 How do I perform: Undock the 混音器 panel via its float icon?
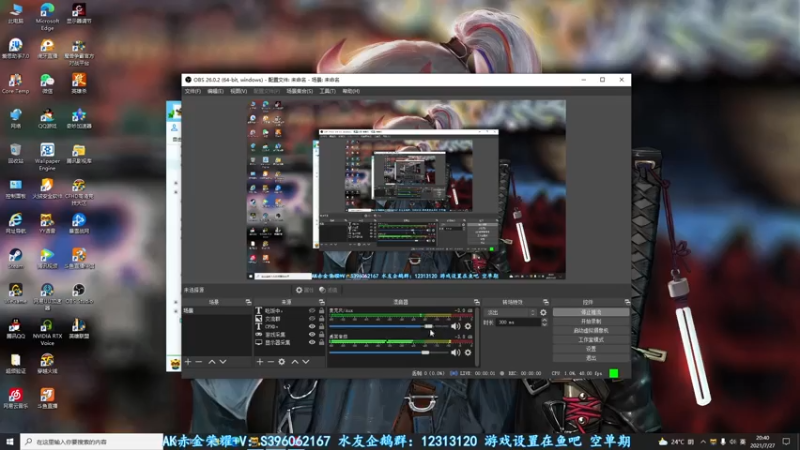pos(477,302)
